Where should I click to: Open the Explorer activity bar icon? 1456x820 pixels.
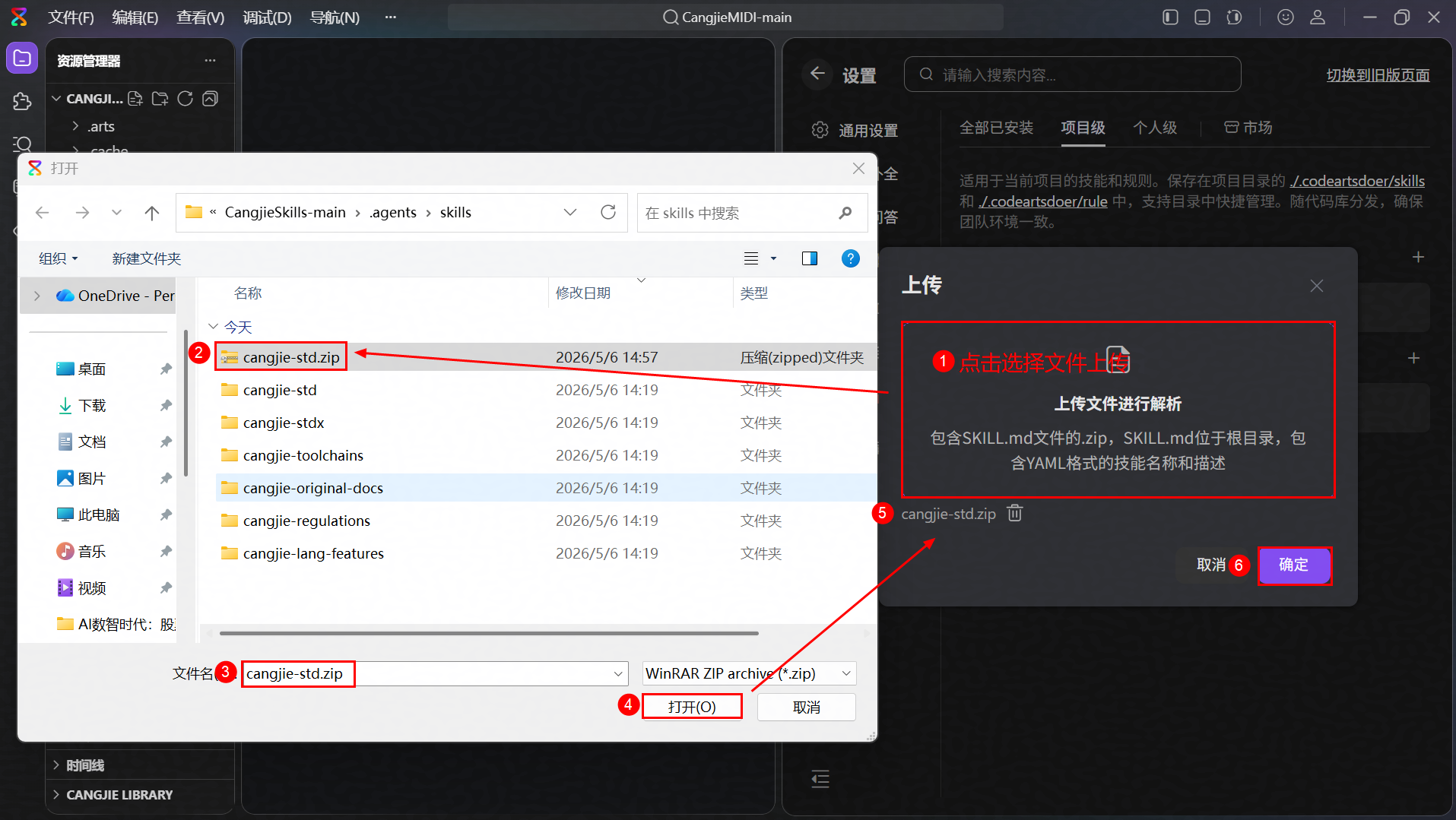coord(22,59)
